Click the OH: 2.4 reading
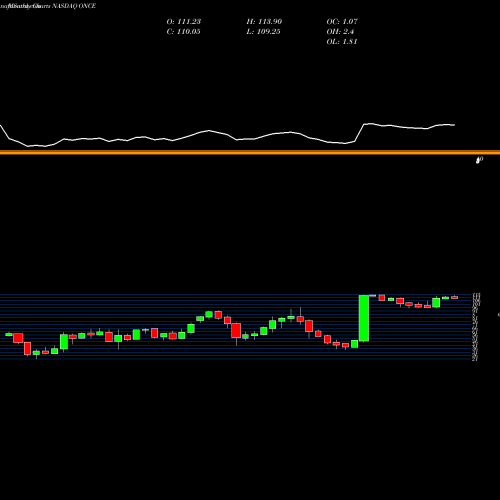This screenshot has height=500, width=500. (340, 32)
